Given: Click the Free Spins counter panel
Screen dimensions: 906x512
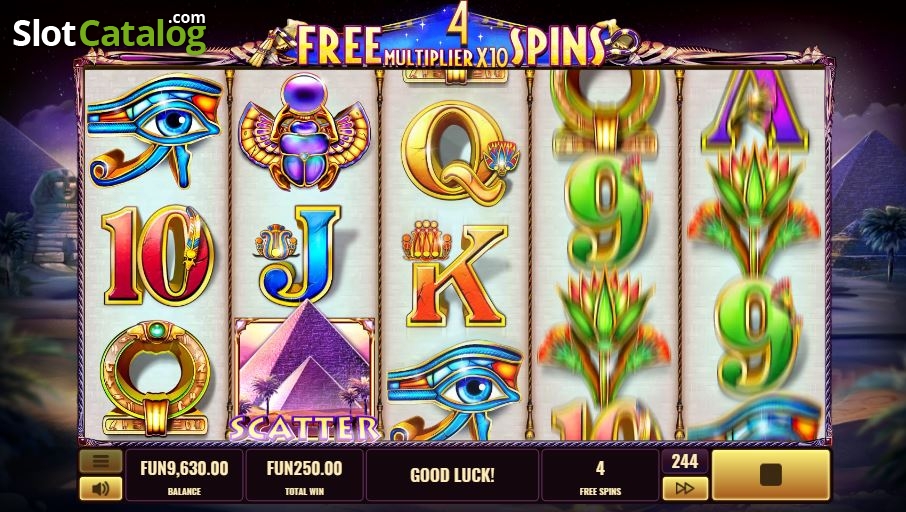Looking at the screenshot, I should point(600,475).
